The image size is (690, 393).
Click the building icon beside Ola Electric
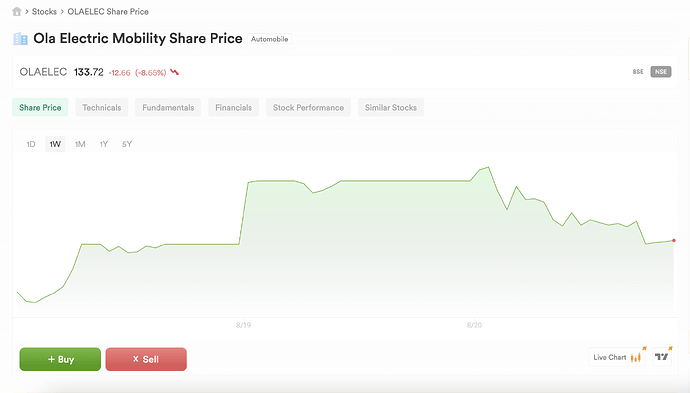click(20, 39)
